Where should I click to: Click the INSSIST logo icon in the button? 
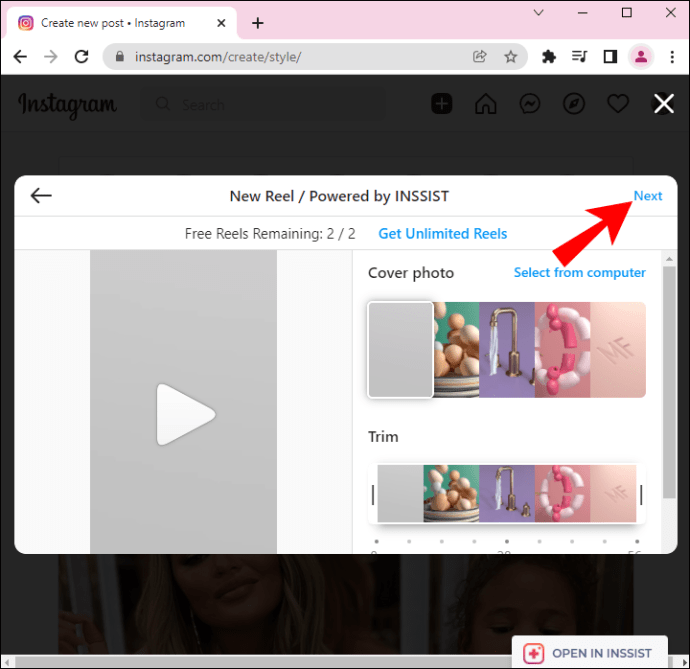coord(534,653)
